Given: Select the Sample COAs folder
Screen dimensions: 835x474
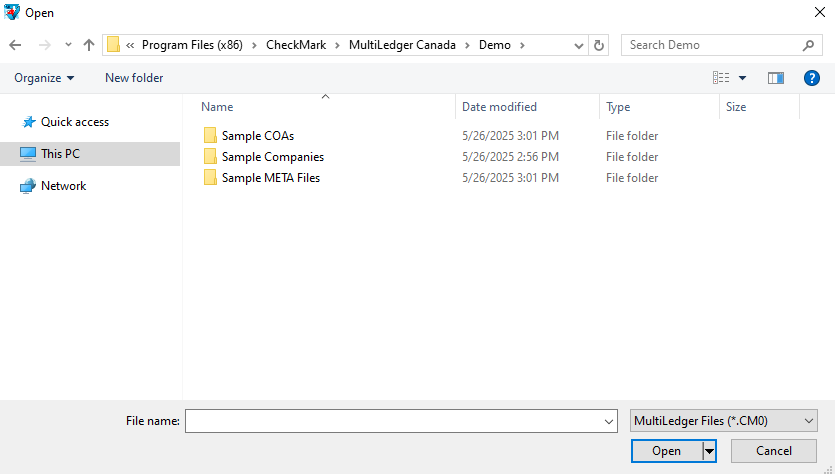Looking at the screenshot, I should pos(257,136).
